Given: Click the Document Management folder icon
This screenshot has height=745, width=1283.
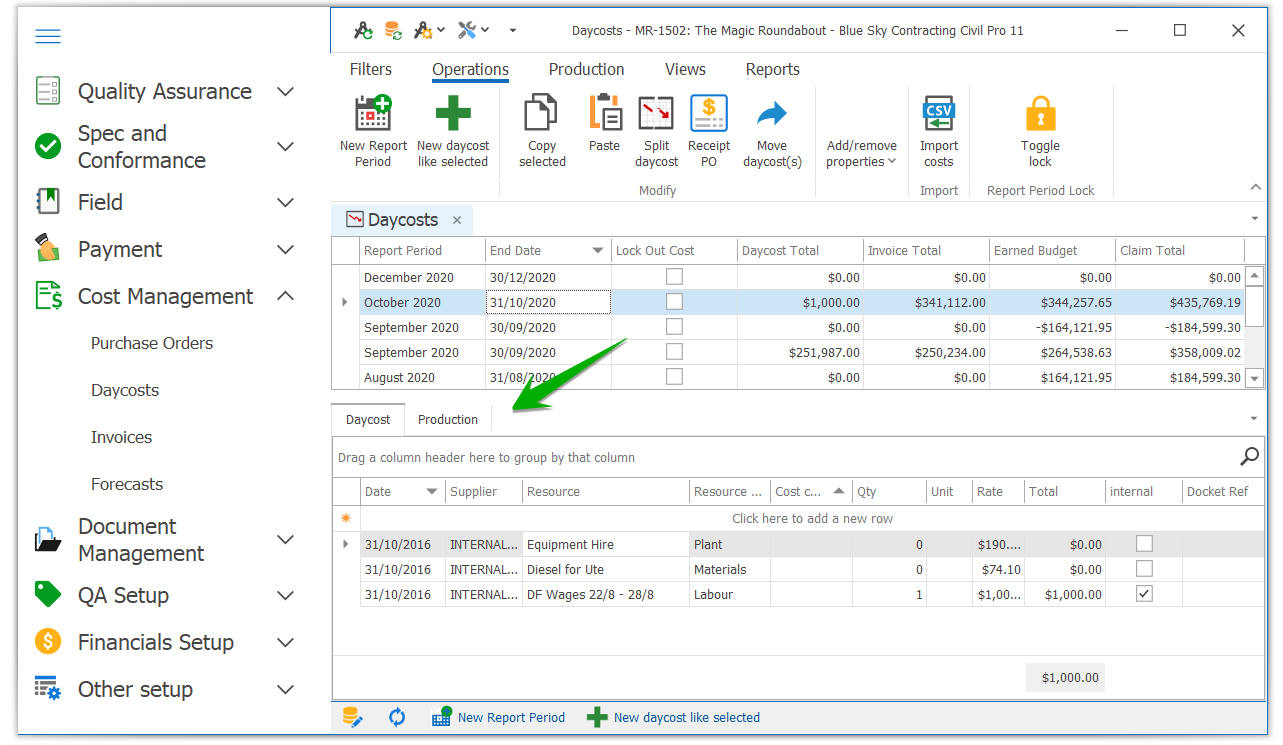Looking at the screenshot, I should [x=48, y=540].
